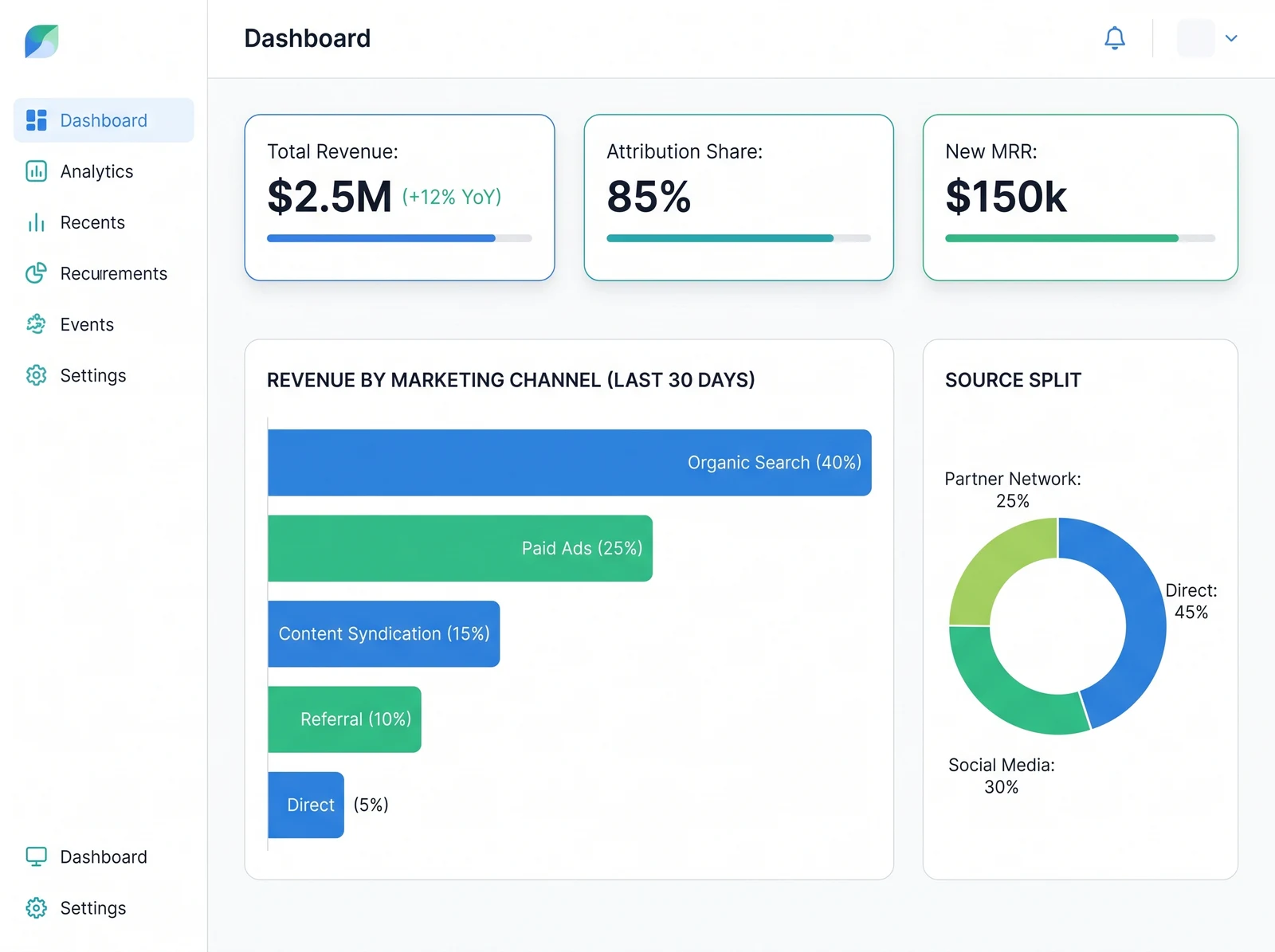Click the Attribution Share progress bar

coord(739,238)
